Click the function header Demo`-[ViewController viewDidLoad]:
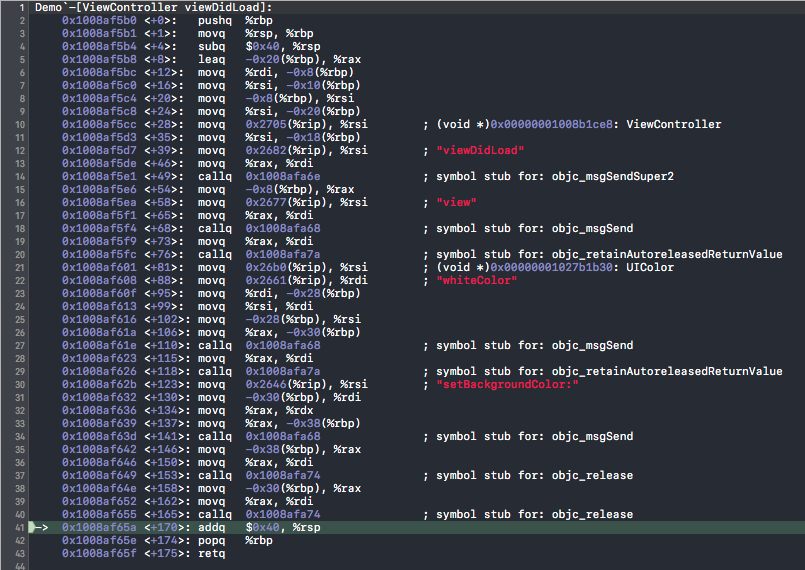Screen dimensions: 805x570 tap(154, 8)
